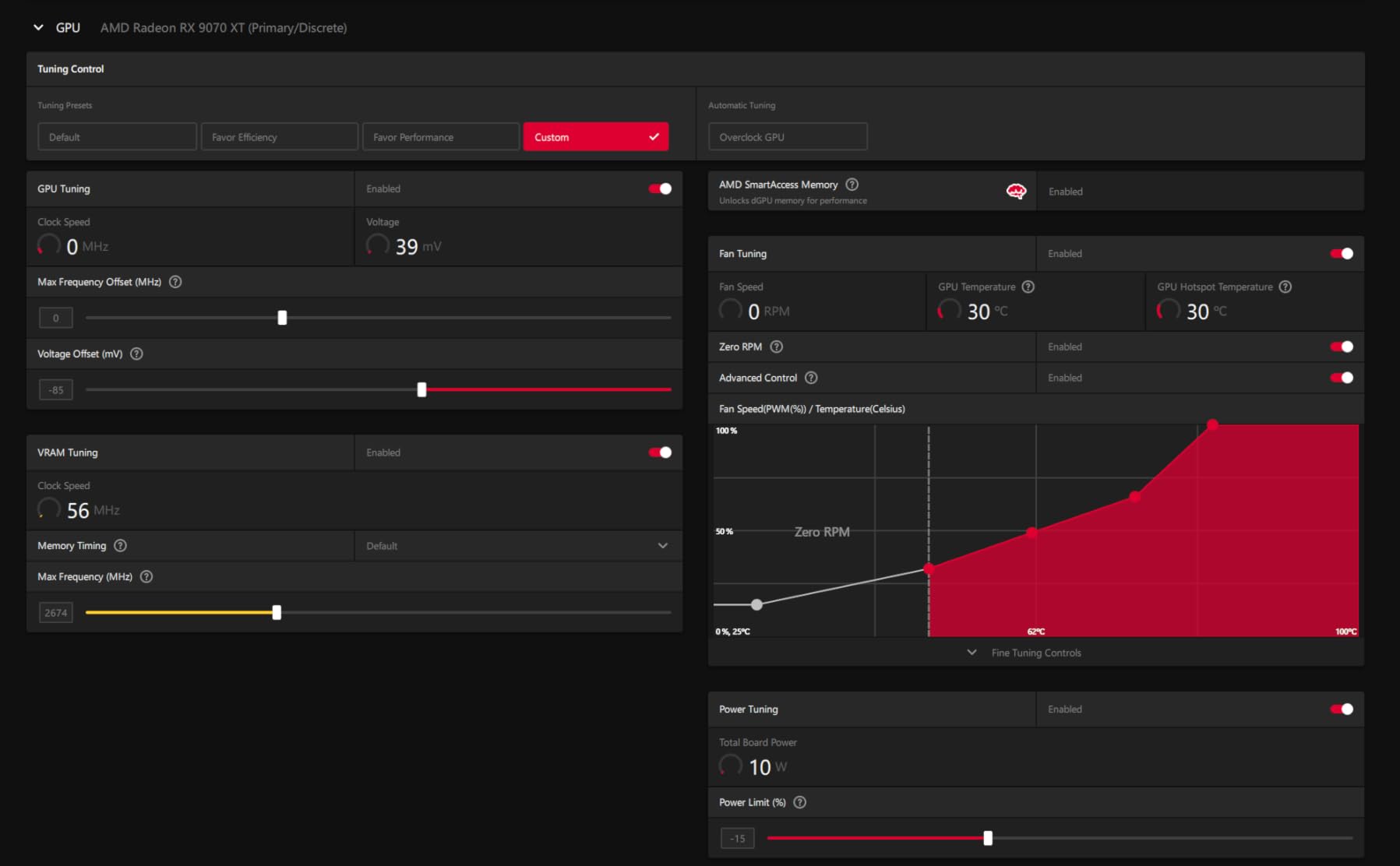Open help icon beside Advanced Control
The height and width of the screenshot is (866, 1400).
click(811, 378)
